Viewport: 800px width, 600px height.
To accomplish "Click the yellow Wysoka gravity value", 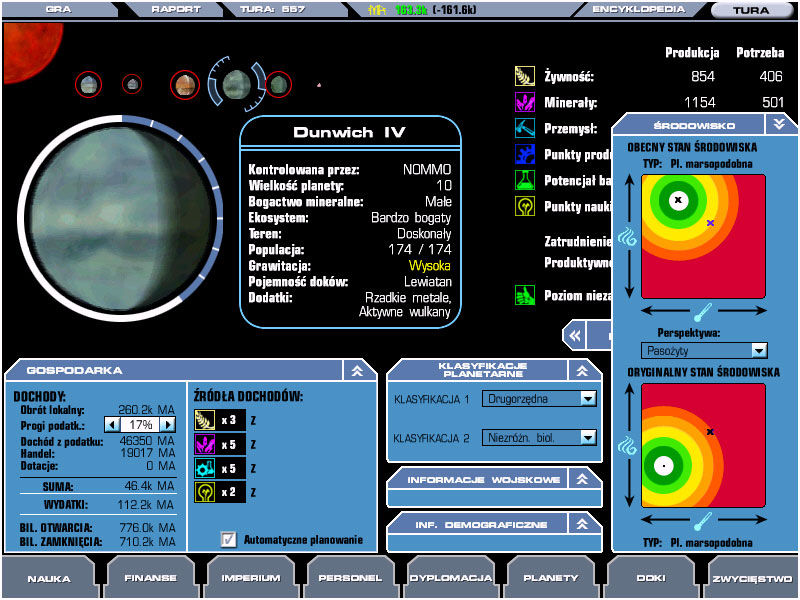I will click(x=430, y=266).
